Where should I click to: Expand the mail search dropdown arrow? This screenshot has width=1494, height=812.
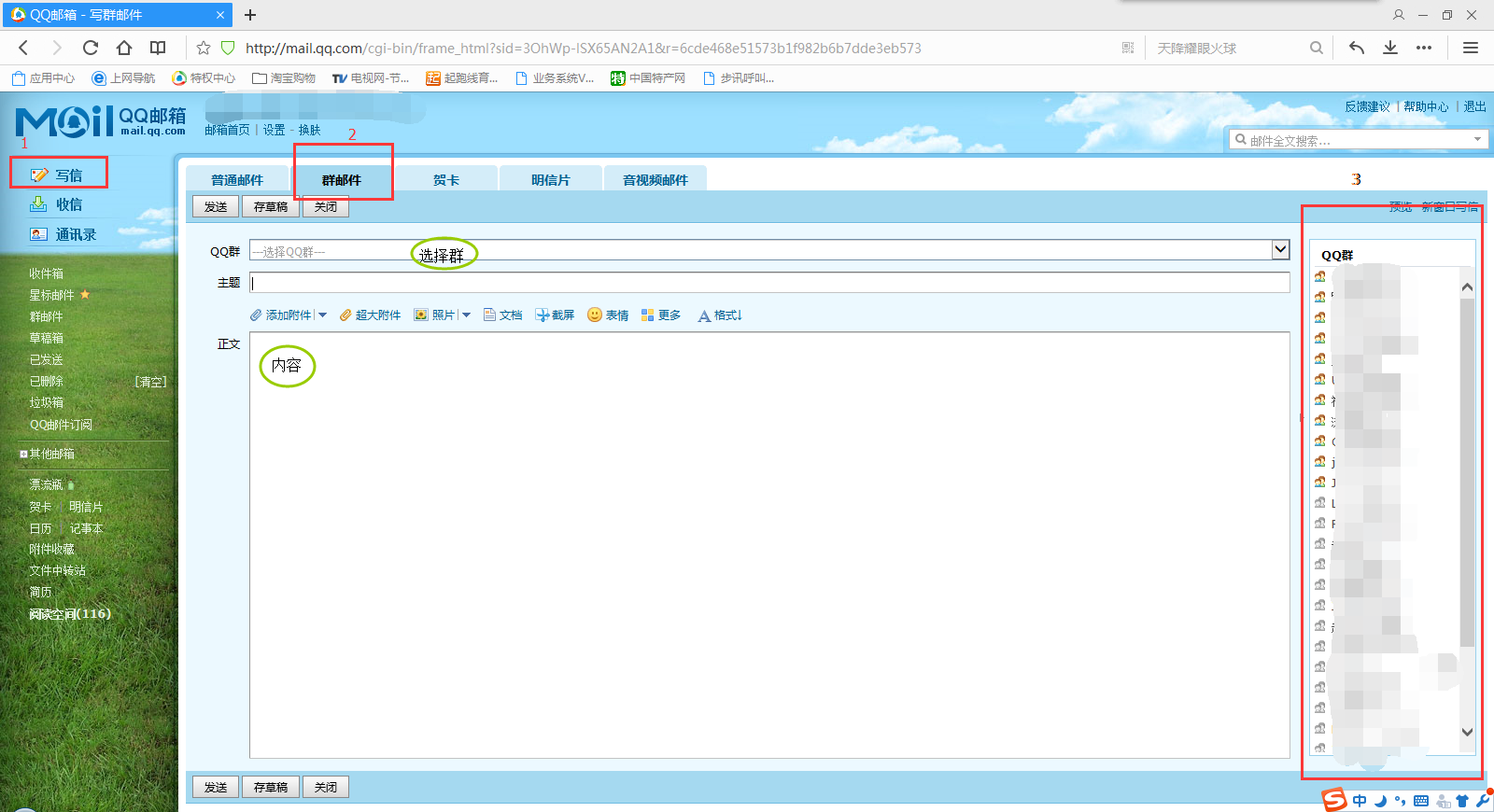point(1477,139)
